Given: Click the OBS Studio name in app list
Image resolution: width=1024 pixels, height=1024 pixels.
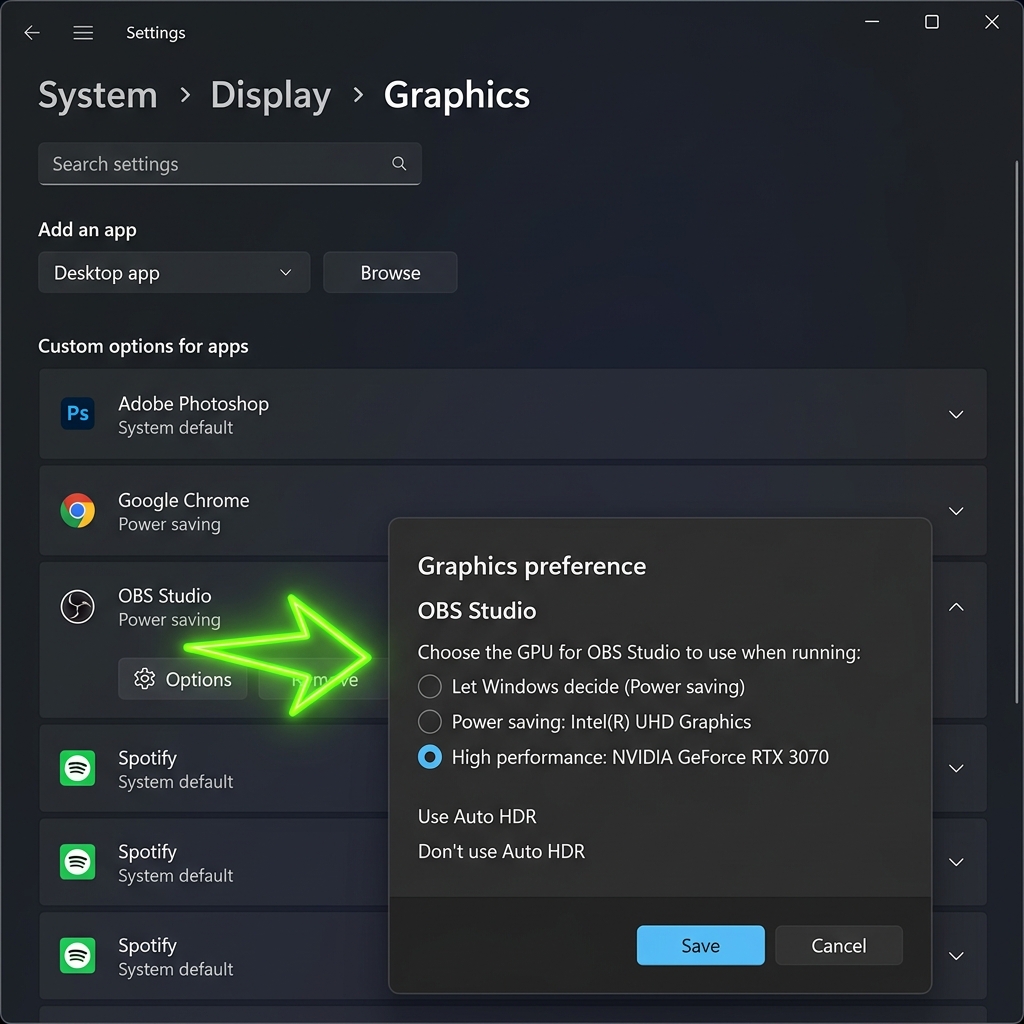Looking at the screenshot, I should (x=165, y=596).
